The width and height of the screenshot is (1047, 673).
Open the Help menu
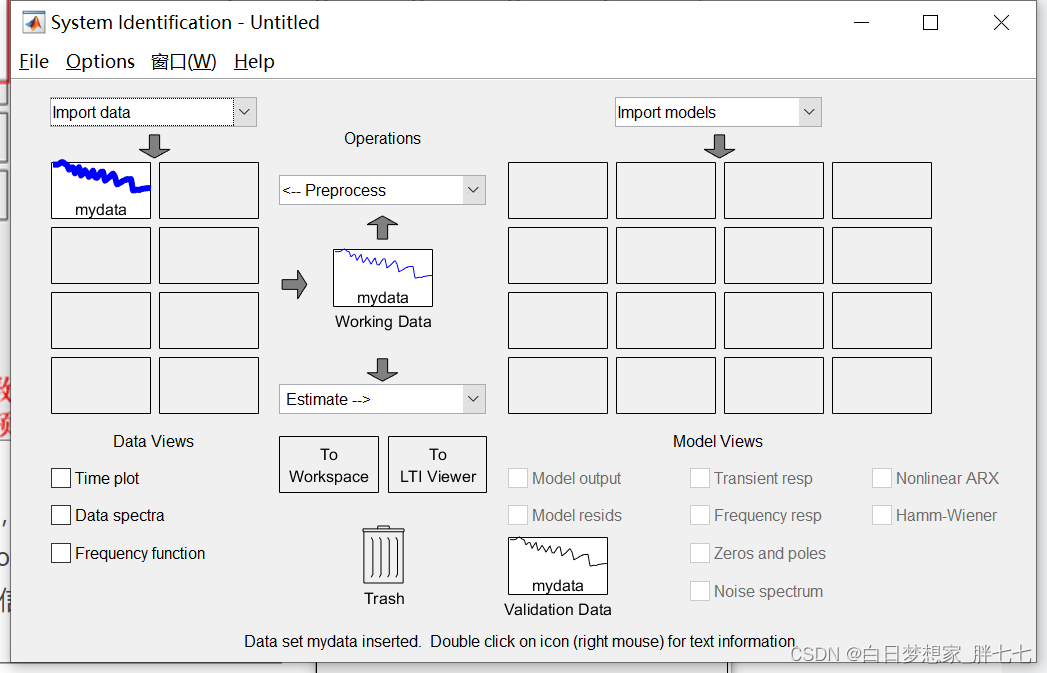coord(254,61)
